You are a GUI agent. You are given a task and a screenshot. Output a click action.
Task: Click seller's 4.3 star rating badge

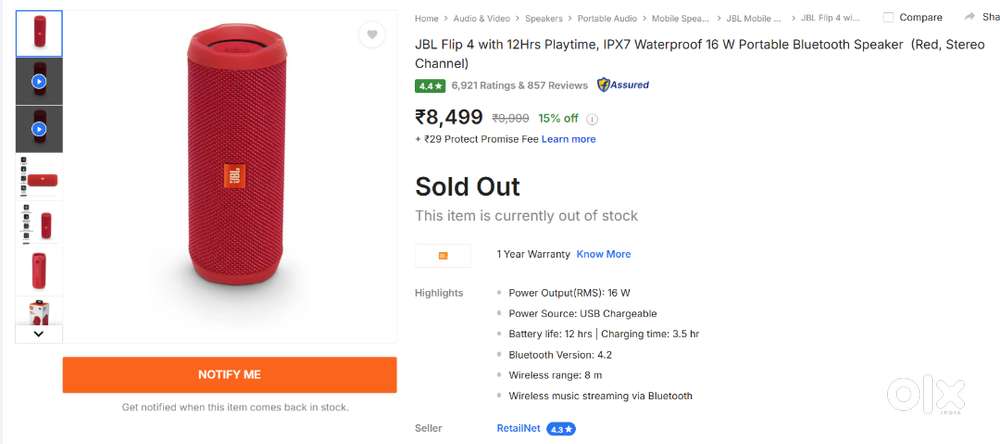click(561, 429)
